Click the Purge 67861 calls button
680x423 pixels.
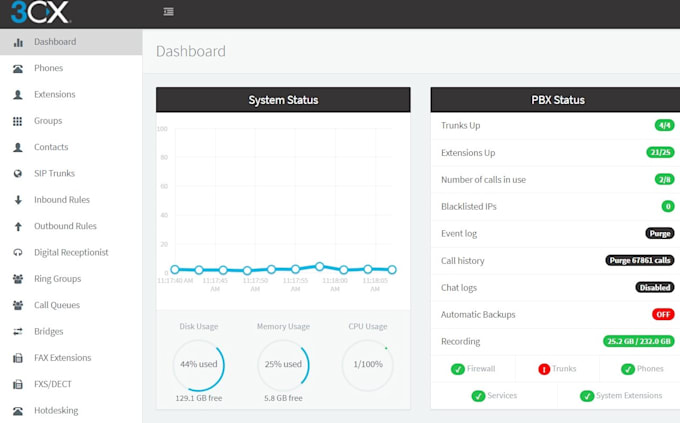click(640, 260)
